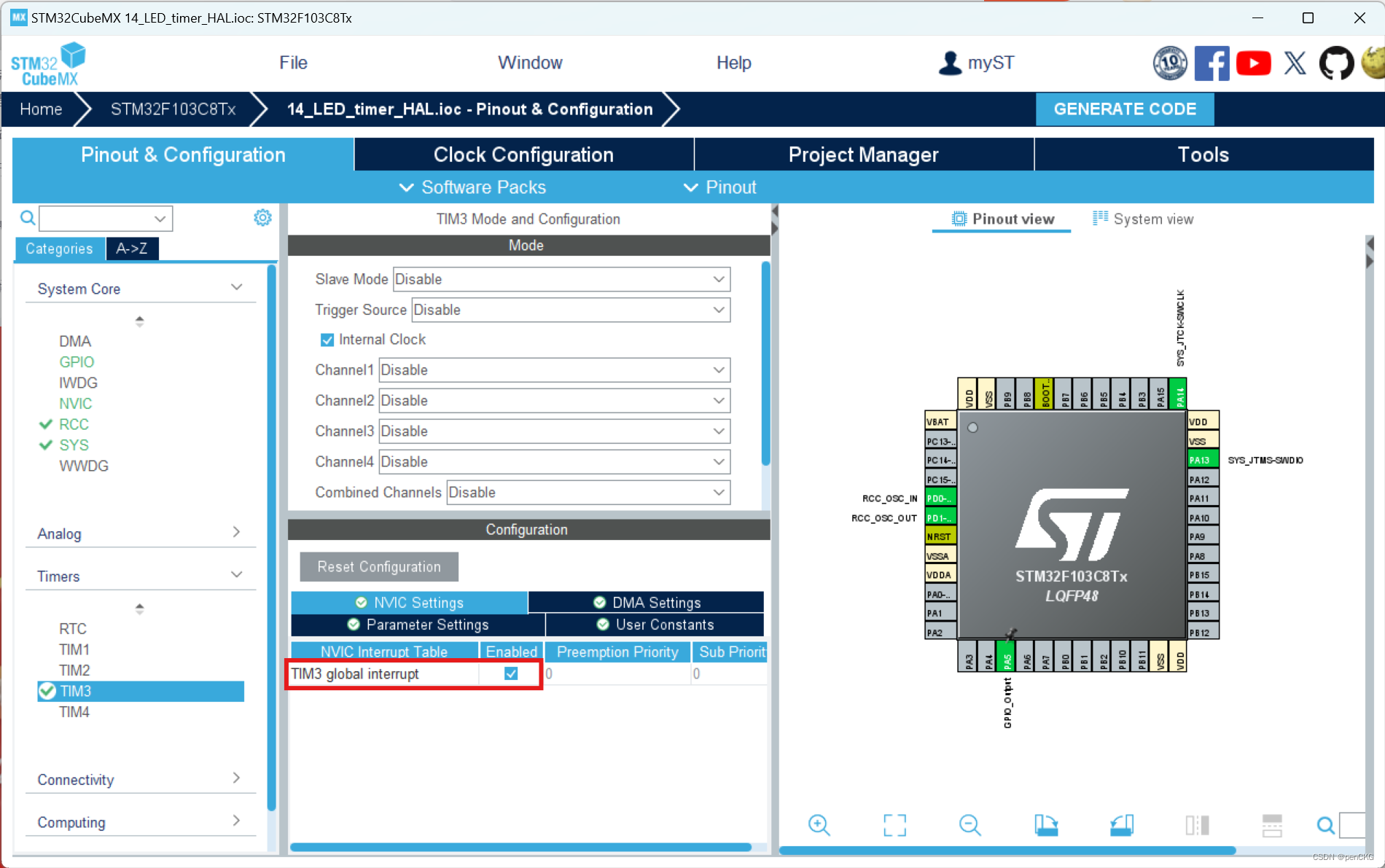This screenshot has height=868, width=1385.
Task: Zoom out of the pinout view
Action: 970,825
